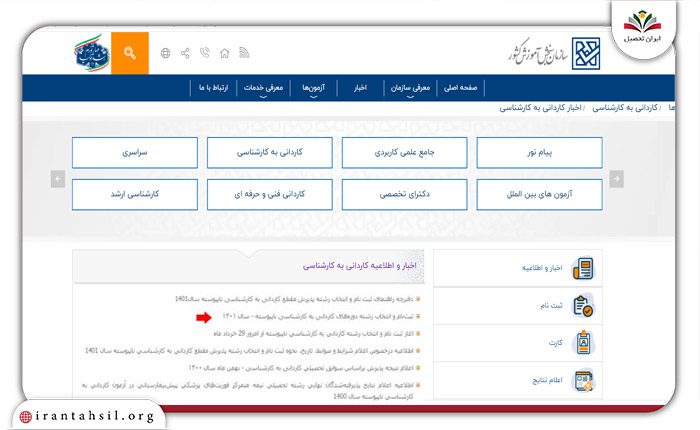Expand the آزمون‌ها dropdown menu
Screen dimensions: 700x430
313,88
